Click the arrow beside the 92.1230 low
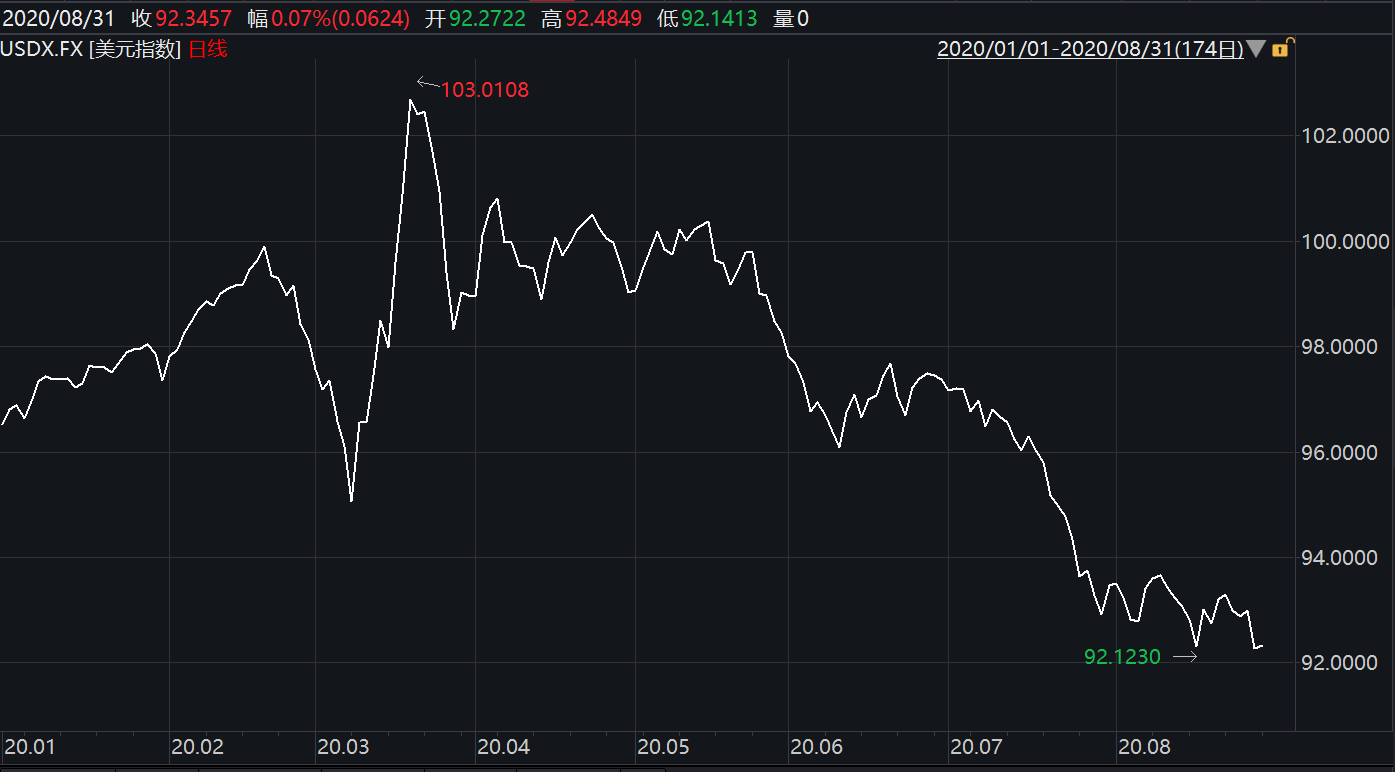 1185,657
